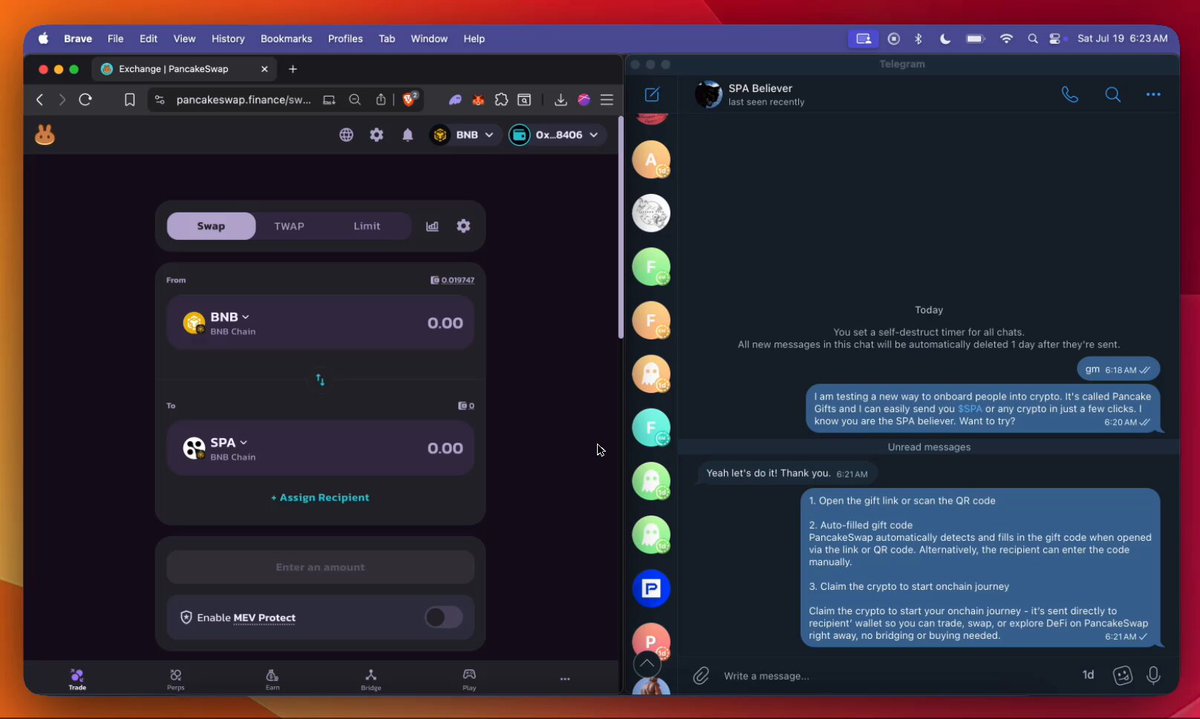The height and width of the screenshot is (719, 1200).
Task: Open PancakeSwap notifications bell
Action: [x=407, y=135]
